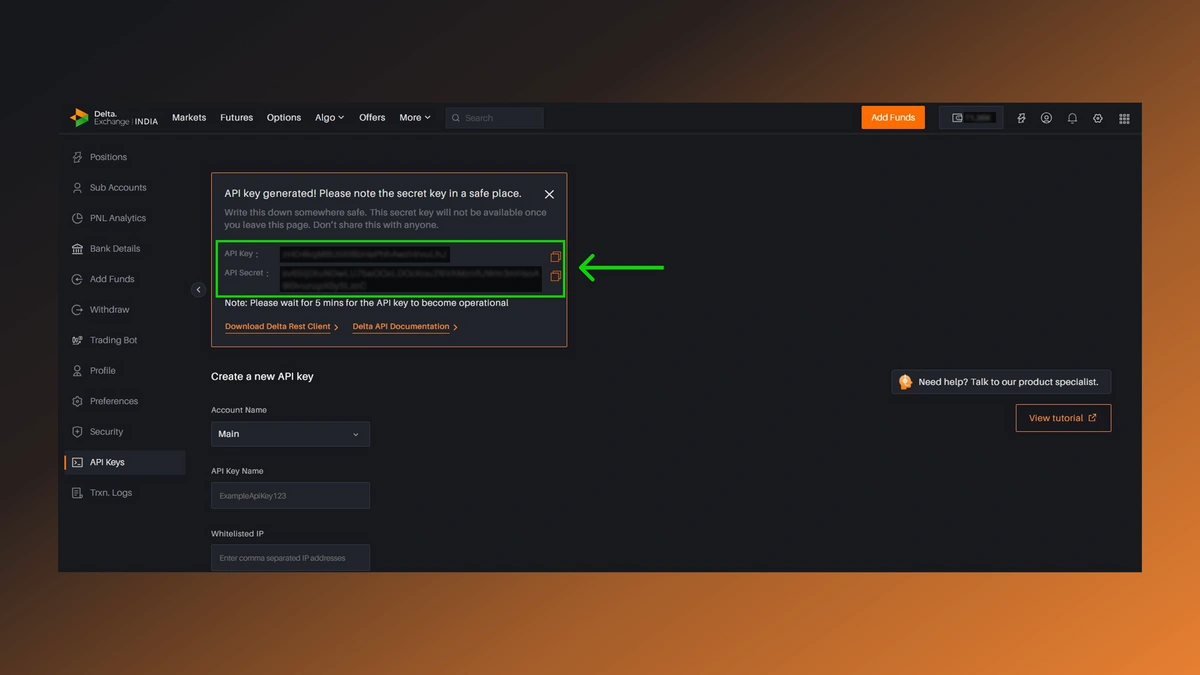The height and width of the screenshot is (675, 1200).
Task: Close the API key generated dialog
Action: (x=549, y=195)
